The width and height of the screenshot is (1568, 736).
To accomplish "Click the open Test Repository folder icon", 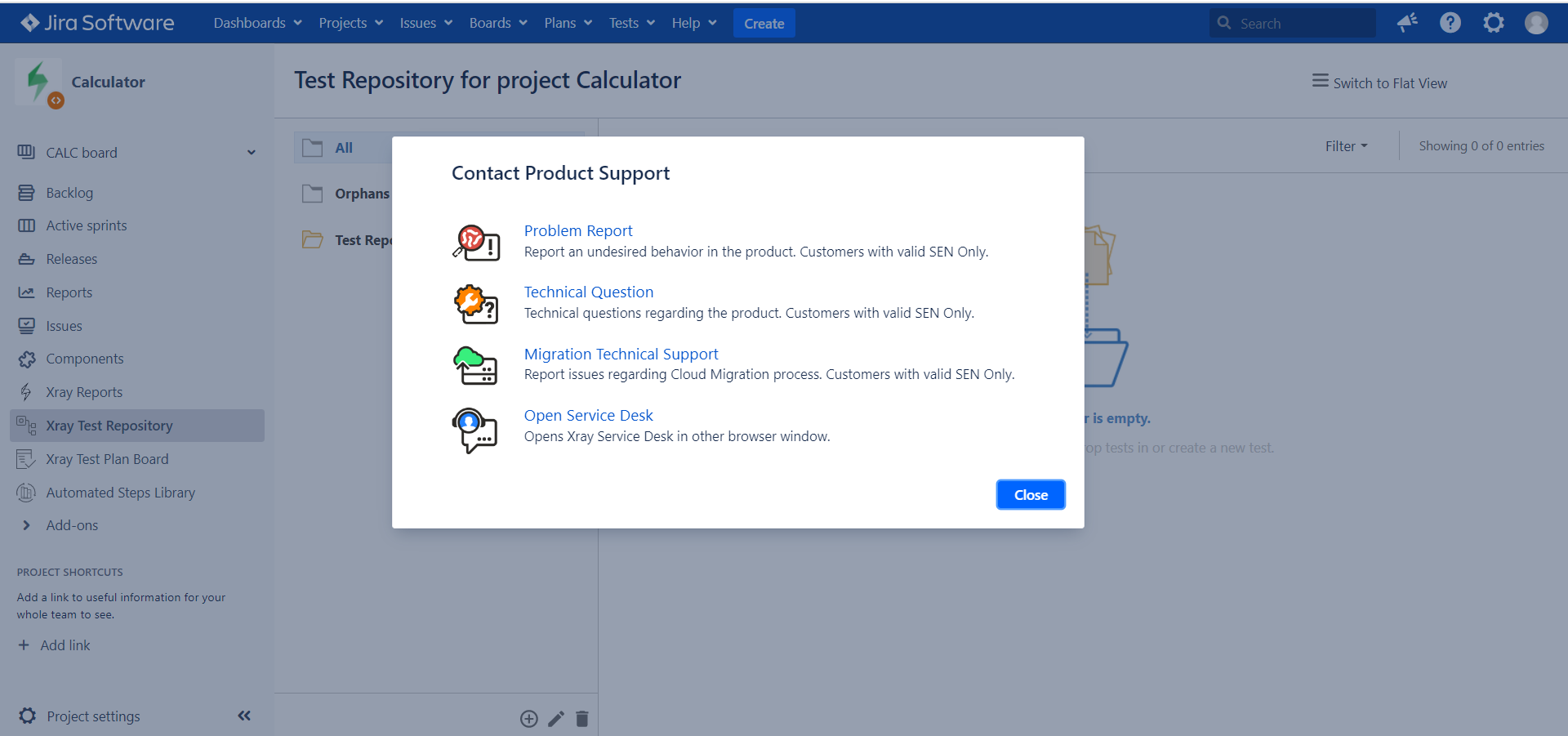I will [x=312, y=239].
